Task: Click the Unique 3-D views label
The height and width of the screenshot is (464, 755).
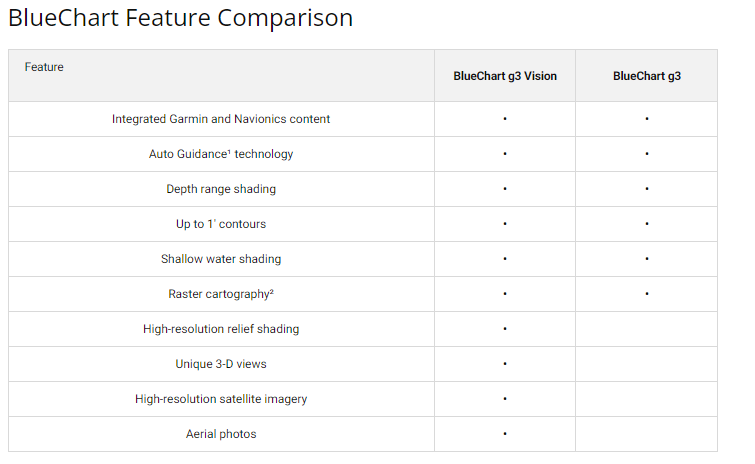Action: [x=221, y=364]
